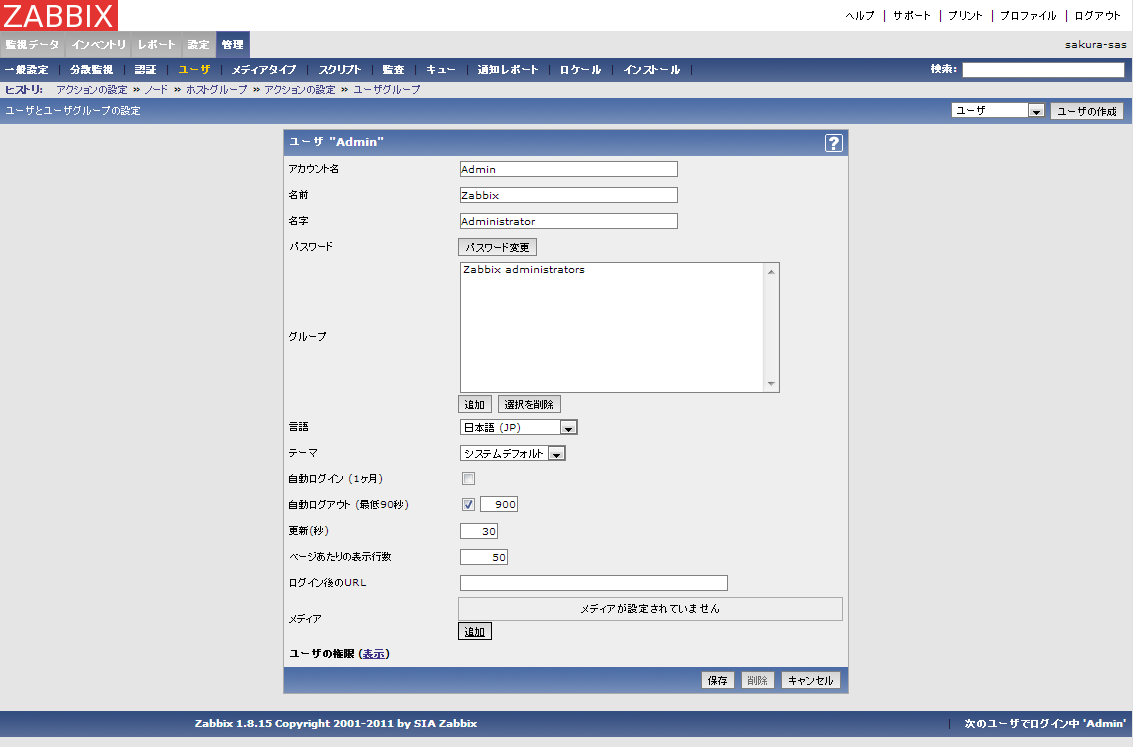This screenshot has height=747, width=1133.
Task: Switch to the 監視データ tab
Action: (32, 45)
